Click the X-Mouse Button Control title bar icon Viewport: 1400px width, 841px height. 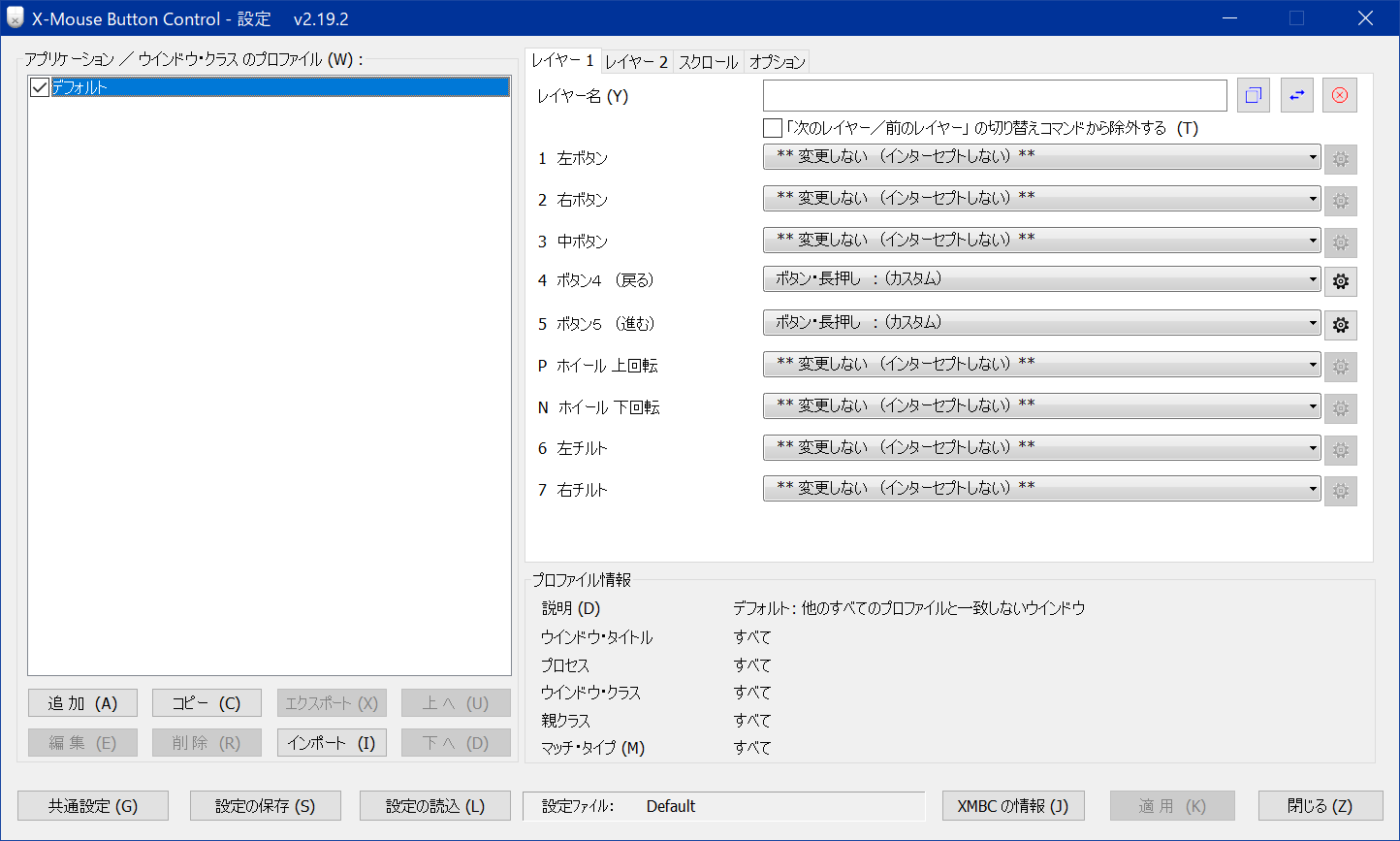pos(15,17)
